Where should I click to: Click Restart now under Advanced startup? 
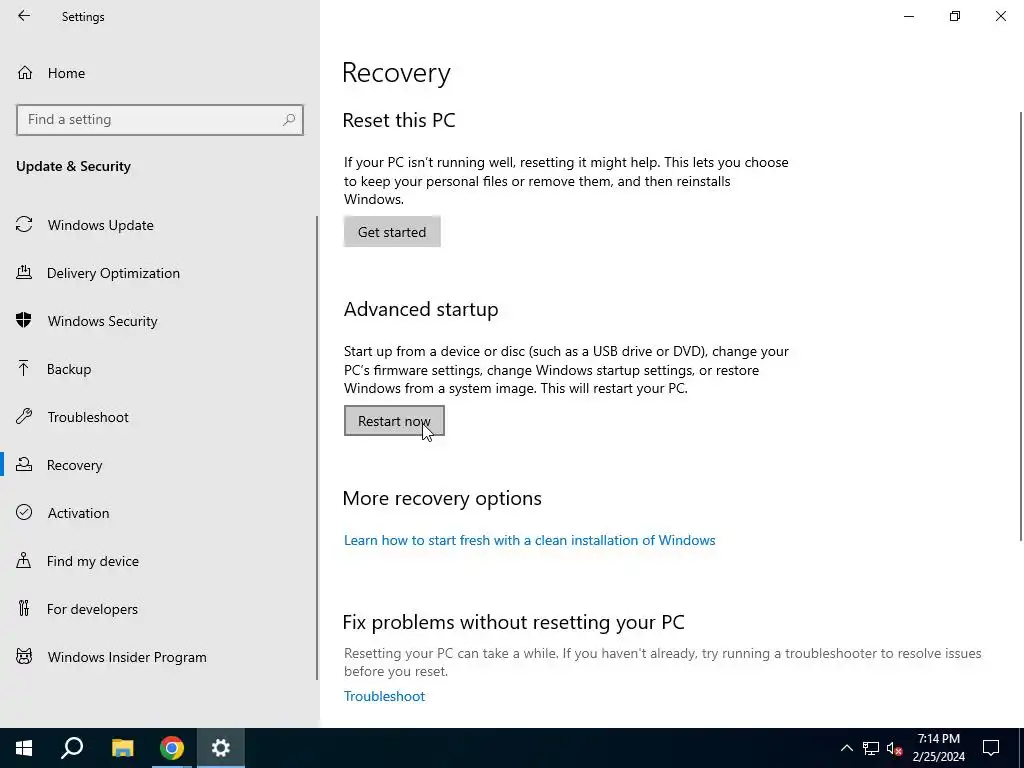[394, 421]
